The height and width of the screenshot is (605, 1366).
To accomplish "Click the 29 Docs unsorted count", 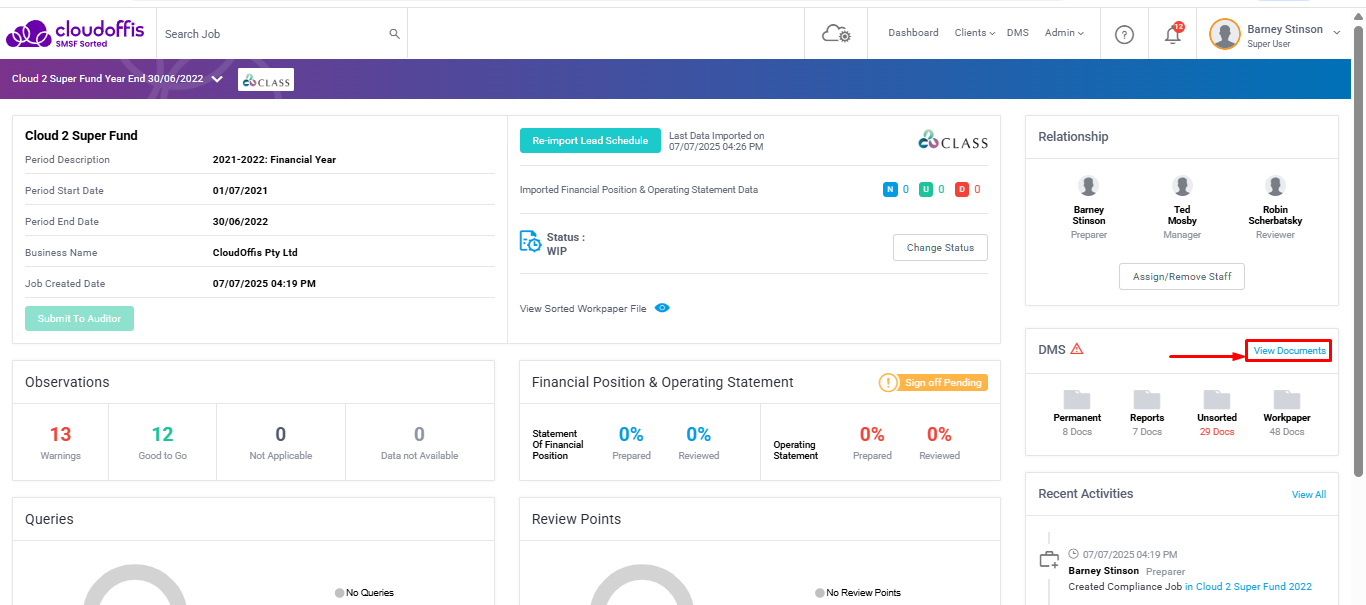I will (1217, 432).
